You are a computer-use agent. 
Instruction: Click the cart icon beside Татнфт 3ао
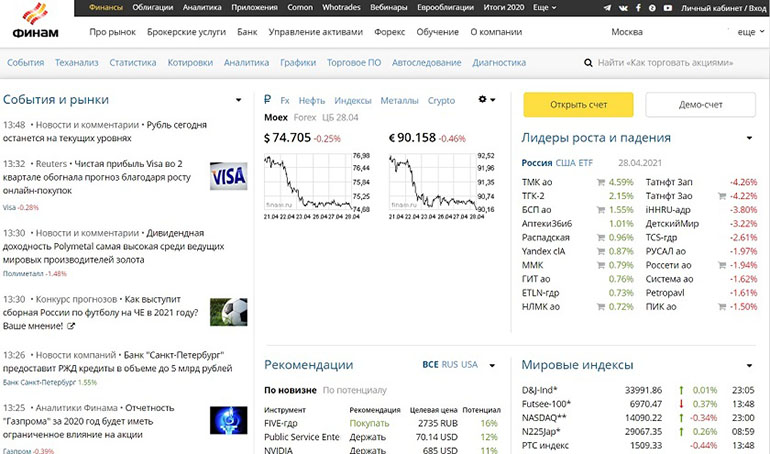point(722,196)
